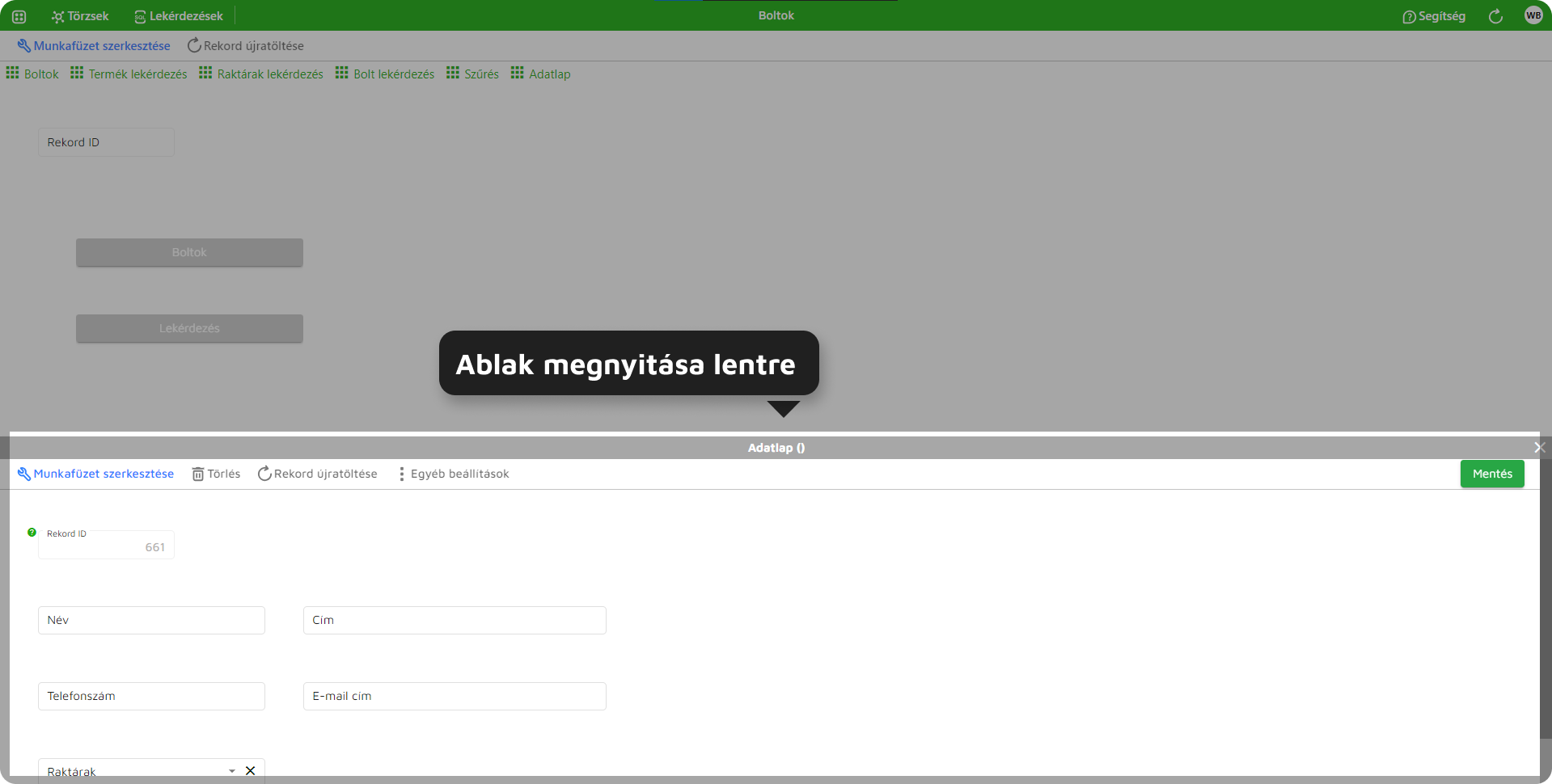
Task: Clear the Raktárak field with X
Action: point(251,771)
